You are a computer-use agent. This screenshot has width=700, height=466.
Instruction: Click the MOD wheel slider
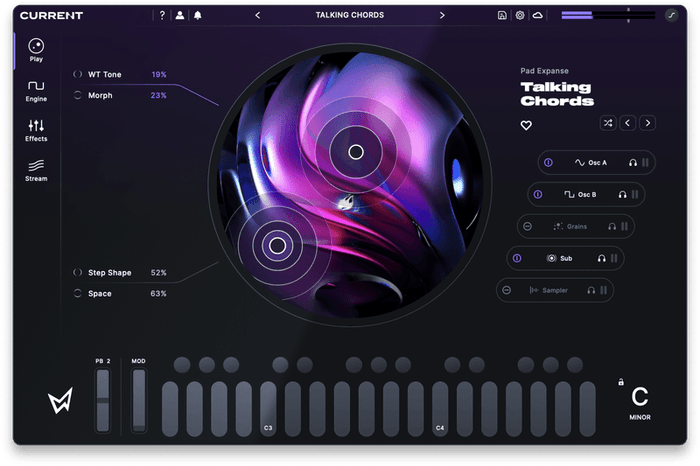pos(139,400)
